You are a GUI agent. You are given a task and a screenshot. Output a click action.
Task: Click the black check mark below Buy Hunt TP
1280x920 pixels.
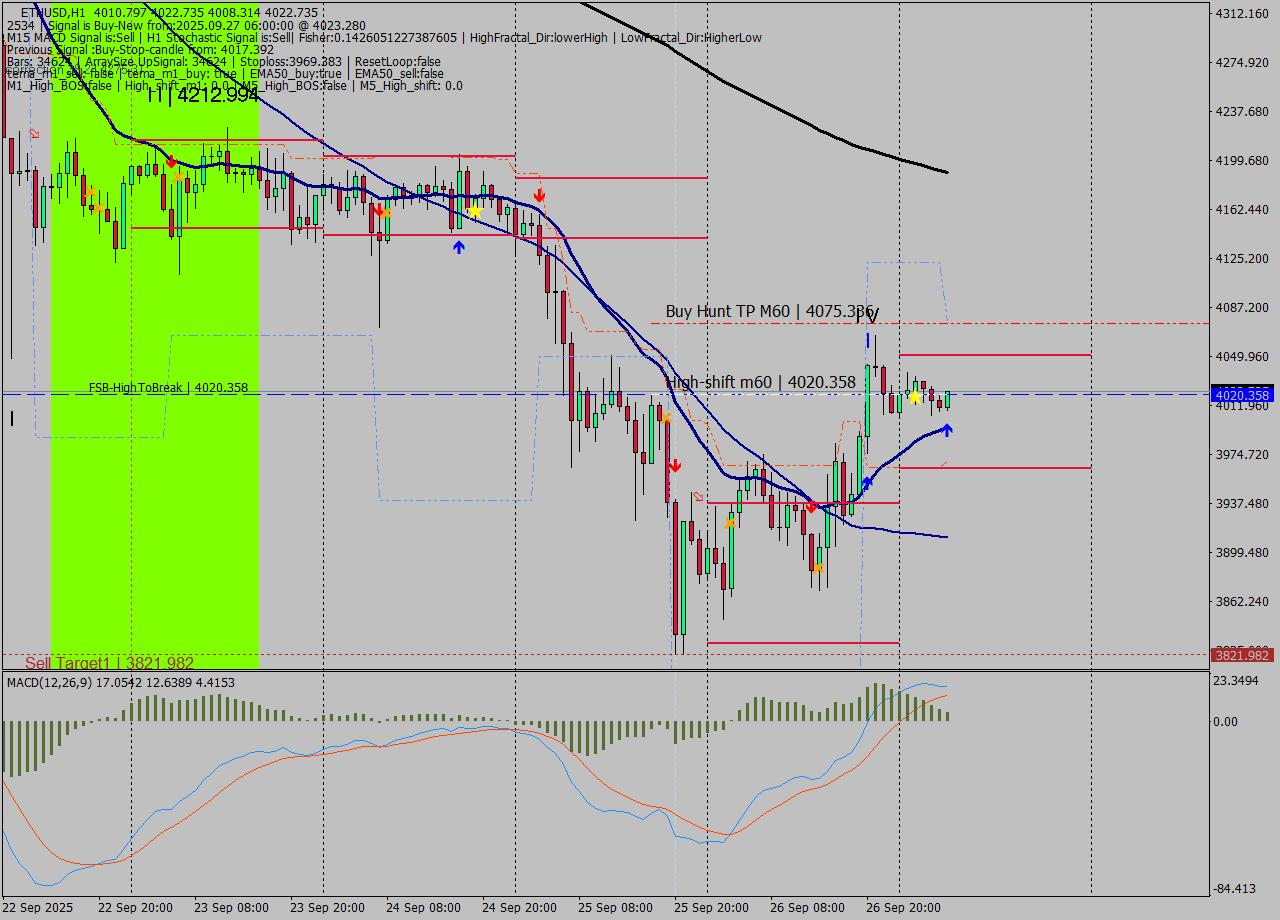click(x=872, y=317)
